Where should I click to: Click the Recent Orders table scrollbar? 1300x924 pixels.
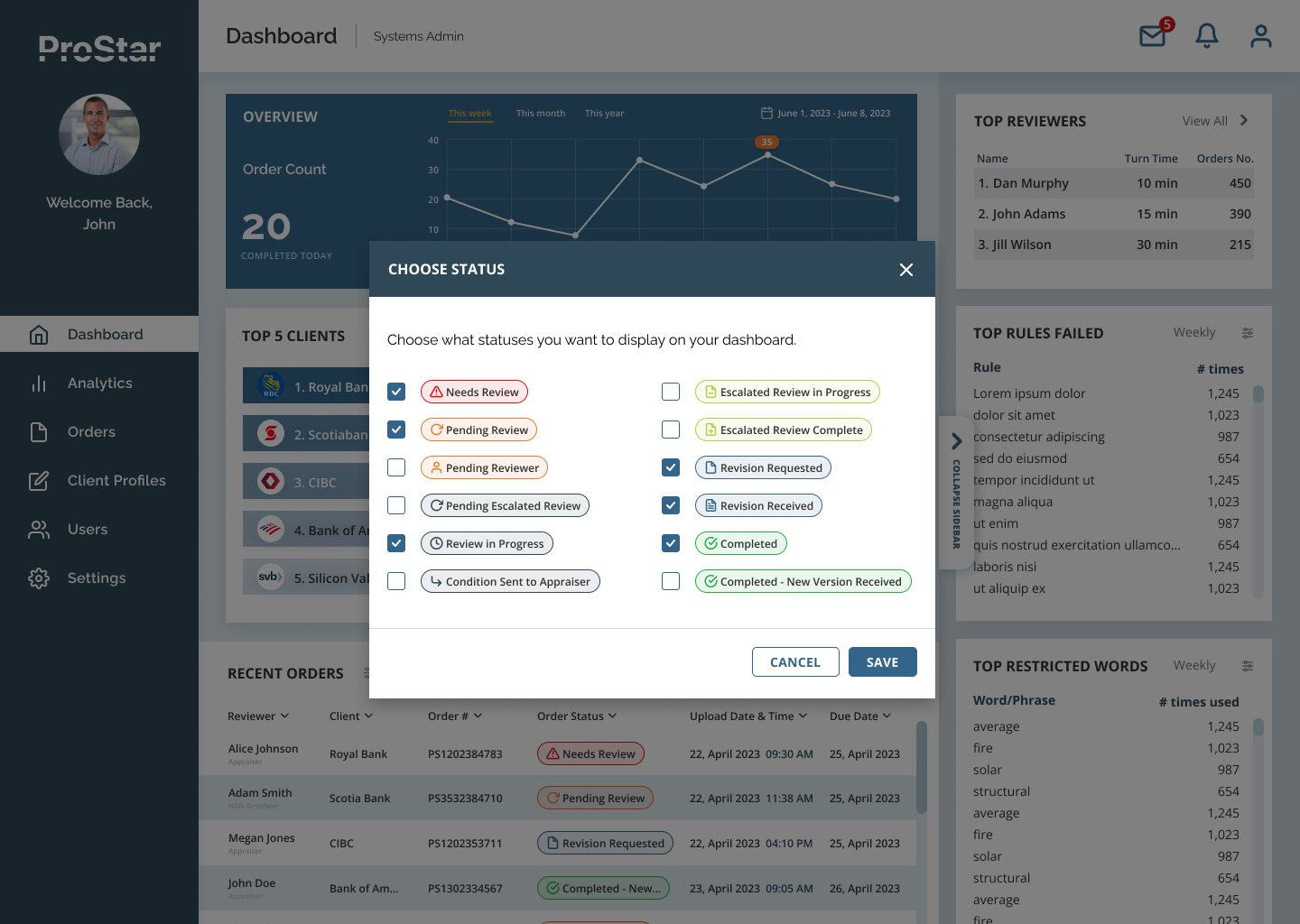coord(921,767)
